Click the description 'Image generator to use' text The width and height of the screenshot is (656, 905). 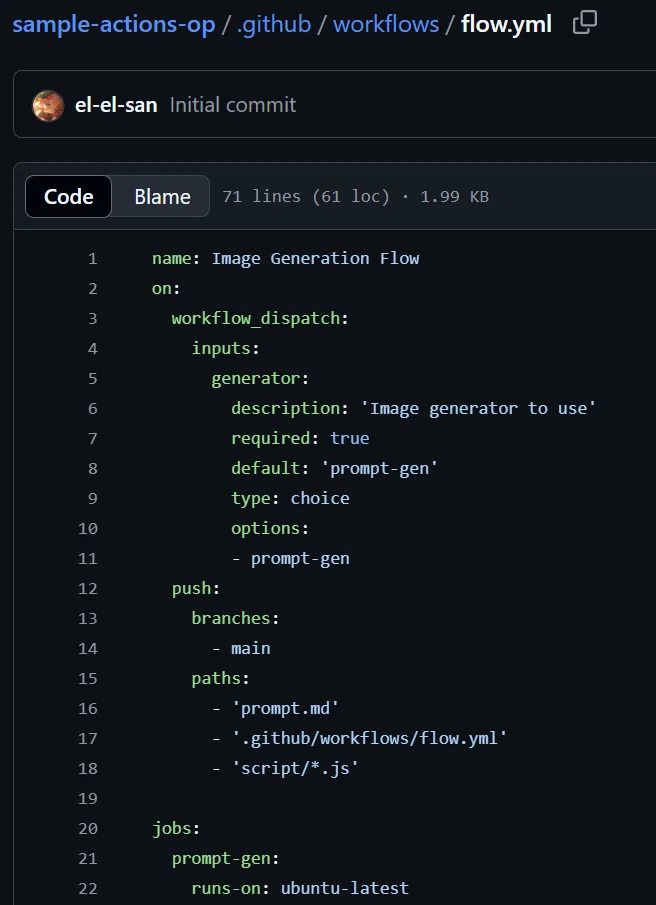478,409
